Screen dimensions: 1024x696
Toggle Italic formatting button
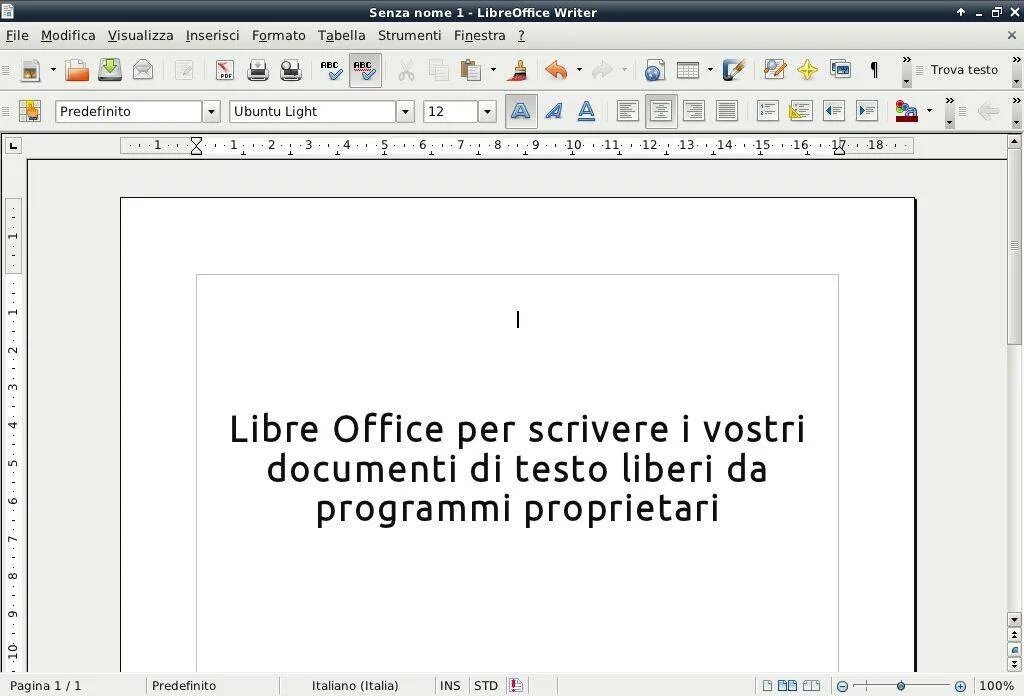pos(554,112)
